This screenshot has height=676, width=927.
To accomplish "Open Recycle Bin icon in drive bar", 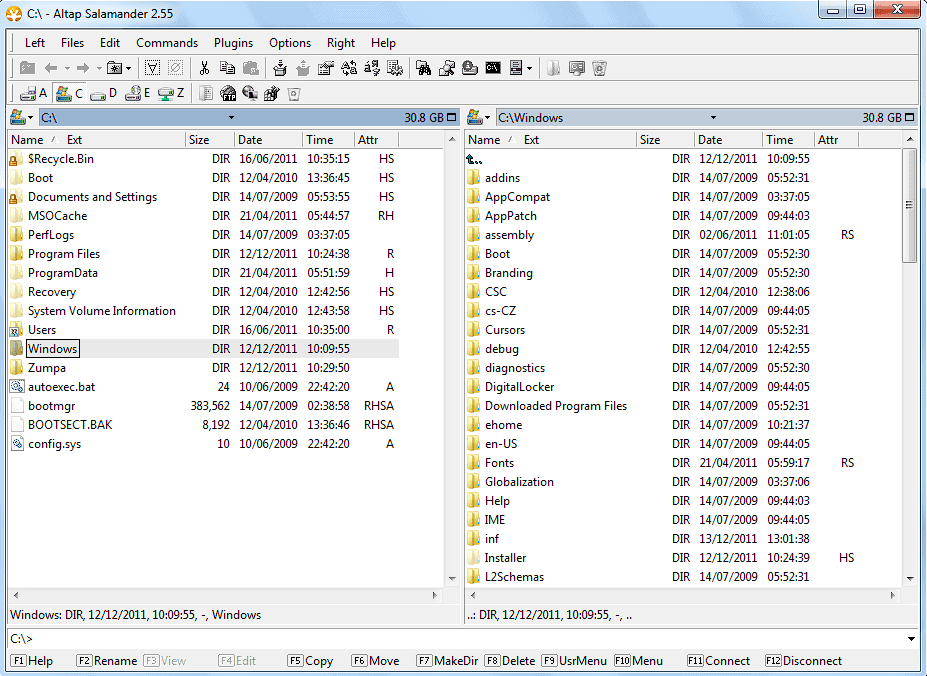I will pyautogui.click(x=294, y=93).
